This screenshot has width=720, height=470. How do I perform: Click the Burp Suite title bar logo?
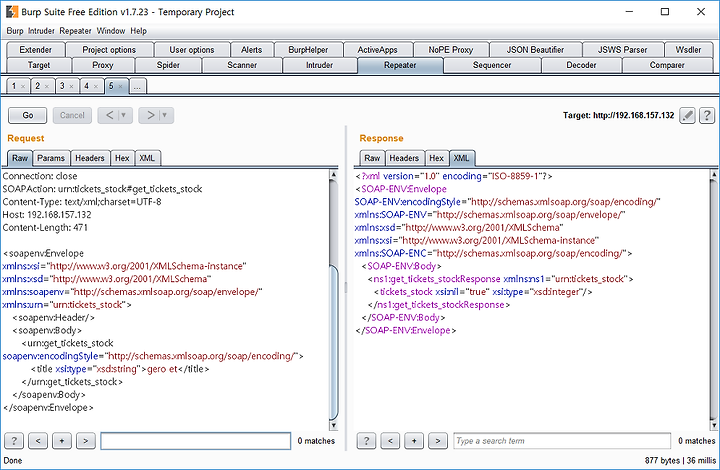12,12
